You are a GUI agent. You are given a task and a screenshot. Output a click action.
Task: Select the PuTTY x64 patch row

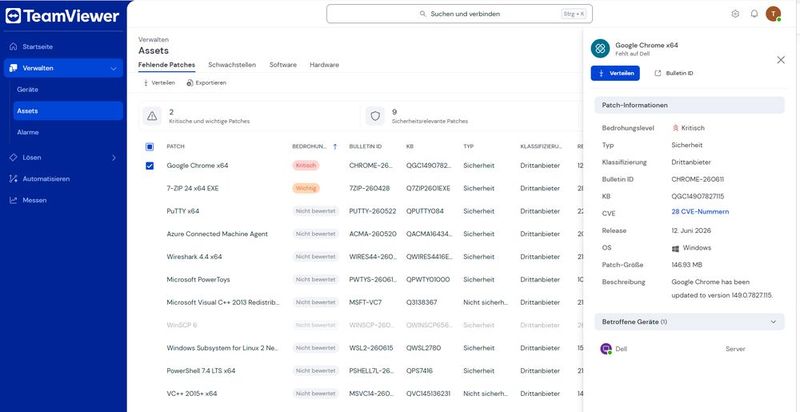click(x=360, y=211)
